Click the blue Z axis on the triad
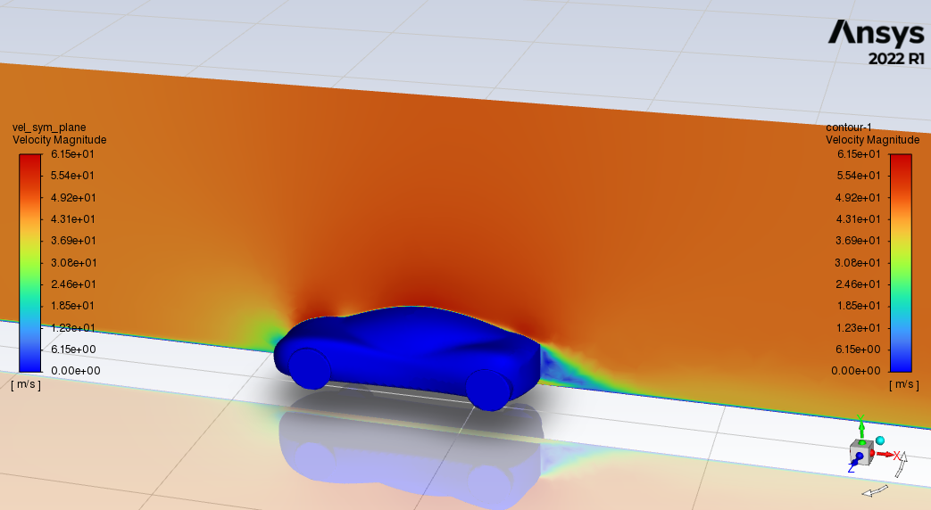The width and height of the screenshot is (931, 510). point(856,462)
